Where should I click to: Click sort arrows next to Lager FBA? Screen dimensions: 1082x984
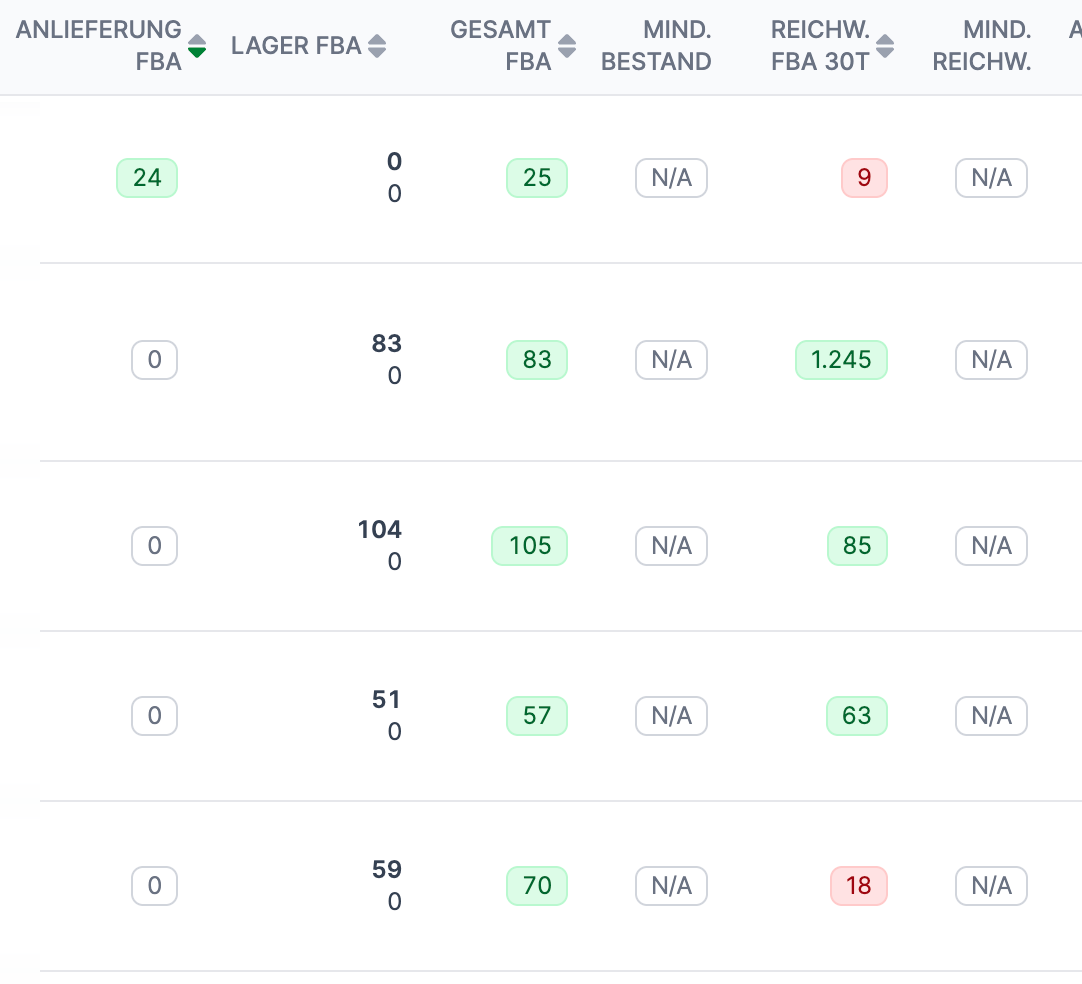(376, 46)
